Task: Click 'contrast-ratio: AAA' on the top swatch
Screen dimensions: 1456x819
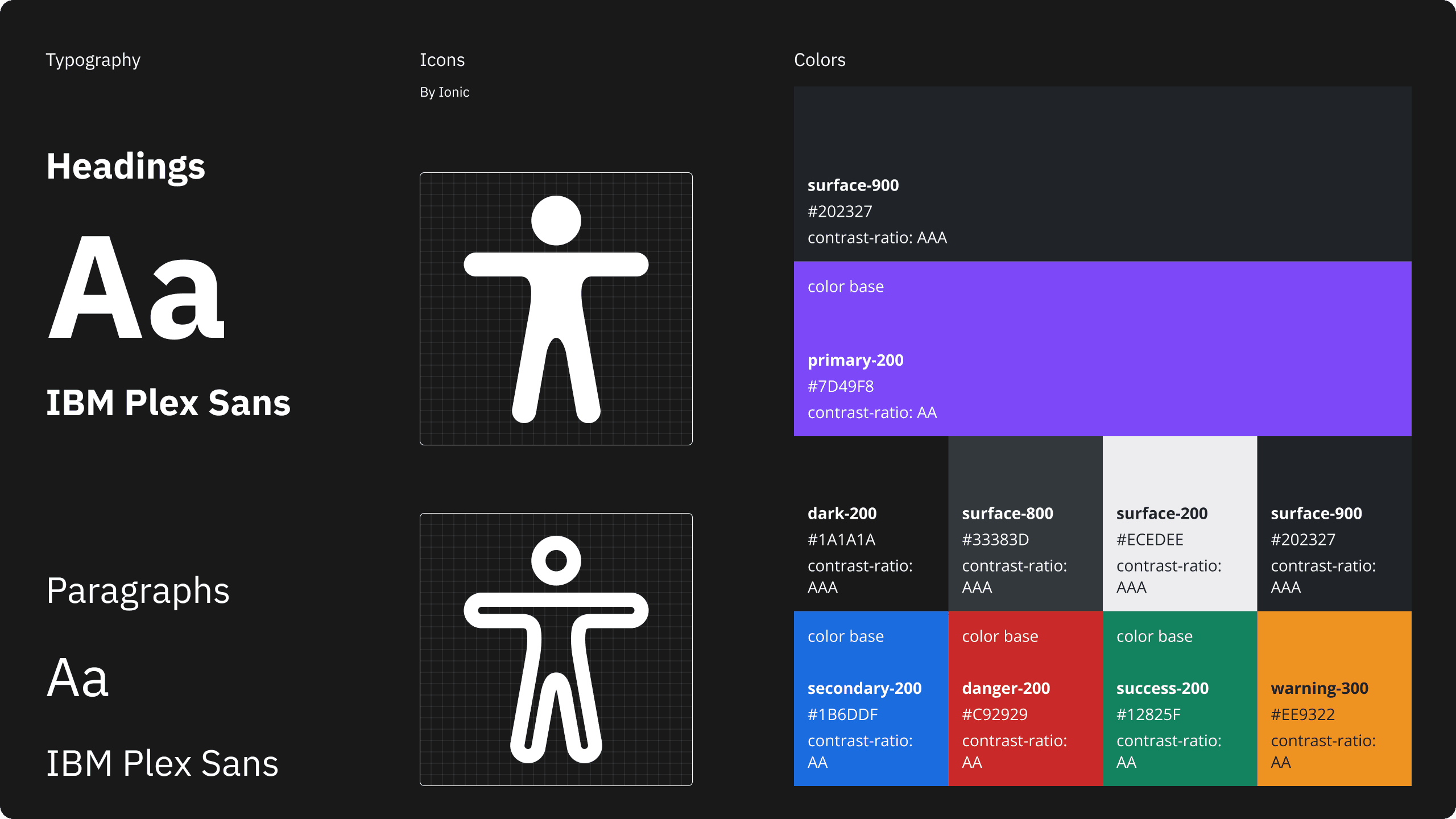Action: click(878, 237)
